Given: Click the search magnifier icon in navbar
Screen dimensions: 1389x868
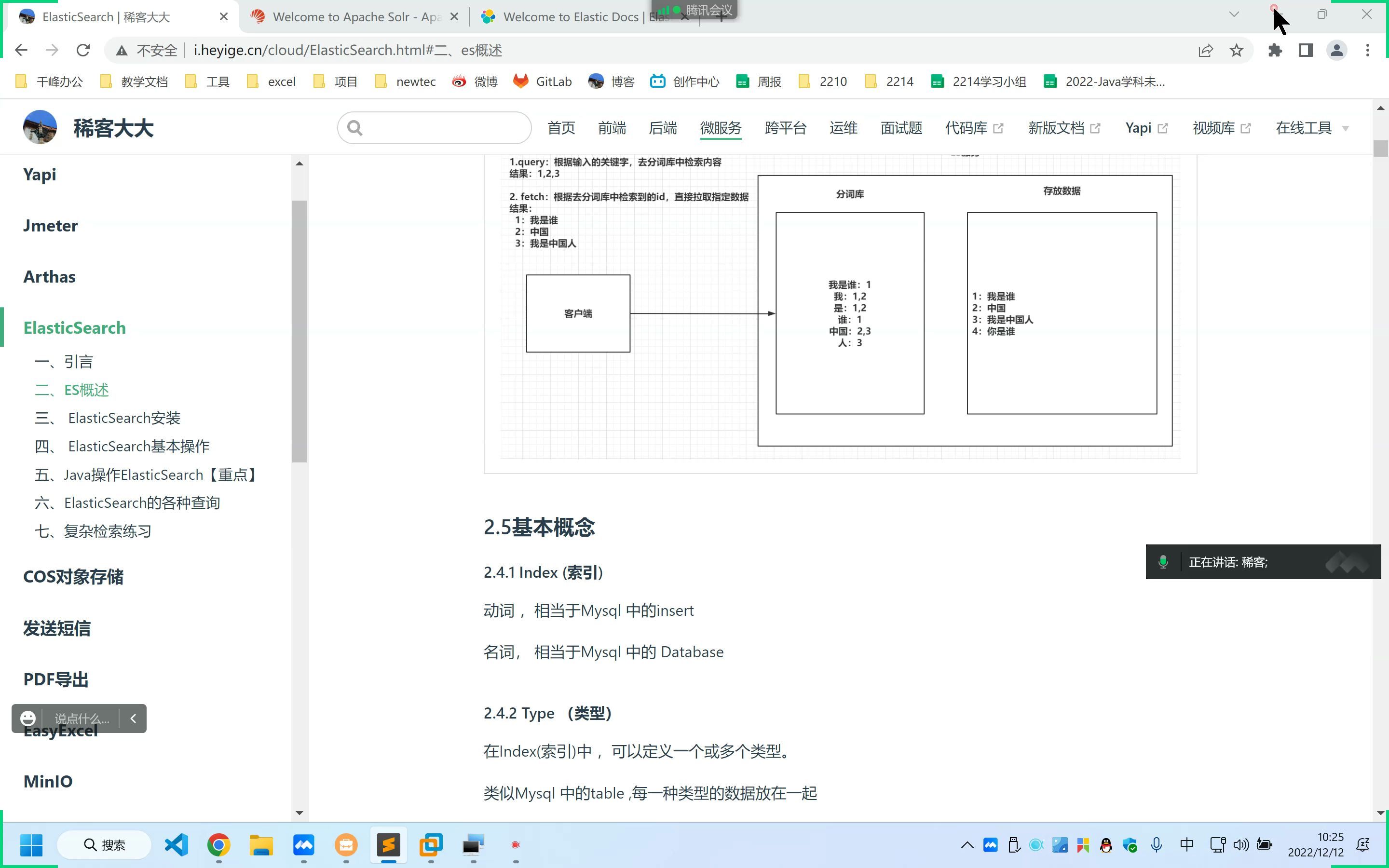Looking at the screenshot, I should pyautogui.click(x=355, y=128).
